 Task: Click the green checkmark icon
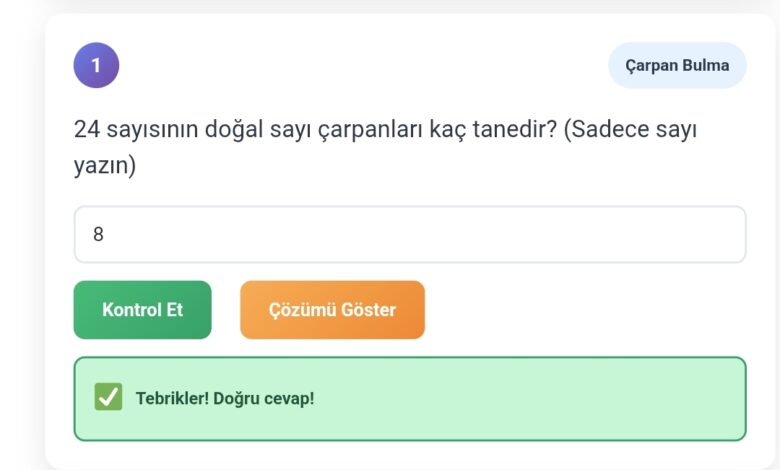point(108,398)
